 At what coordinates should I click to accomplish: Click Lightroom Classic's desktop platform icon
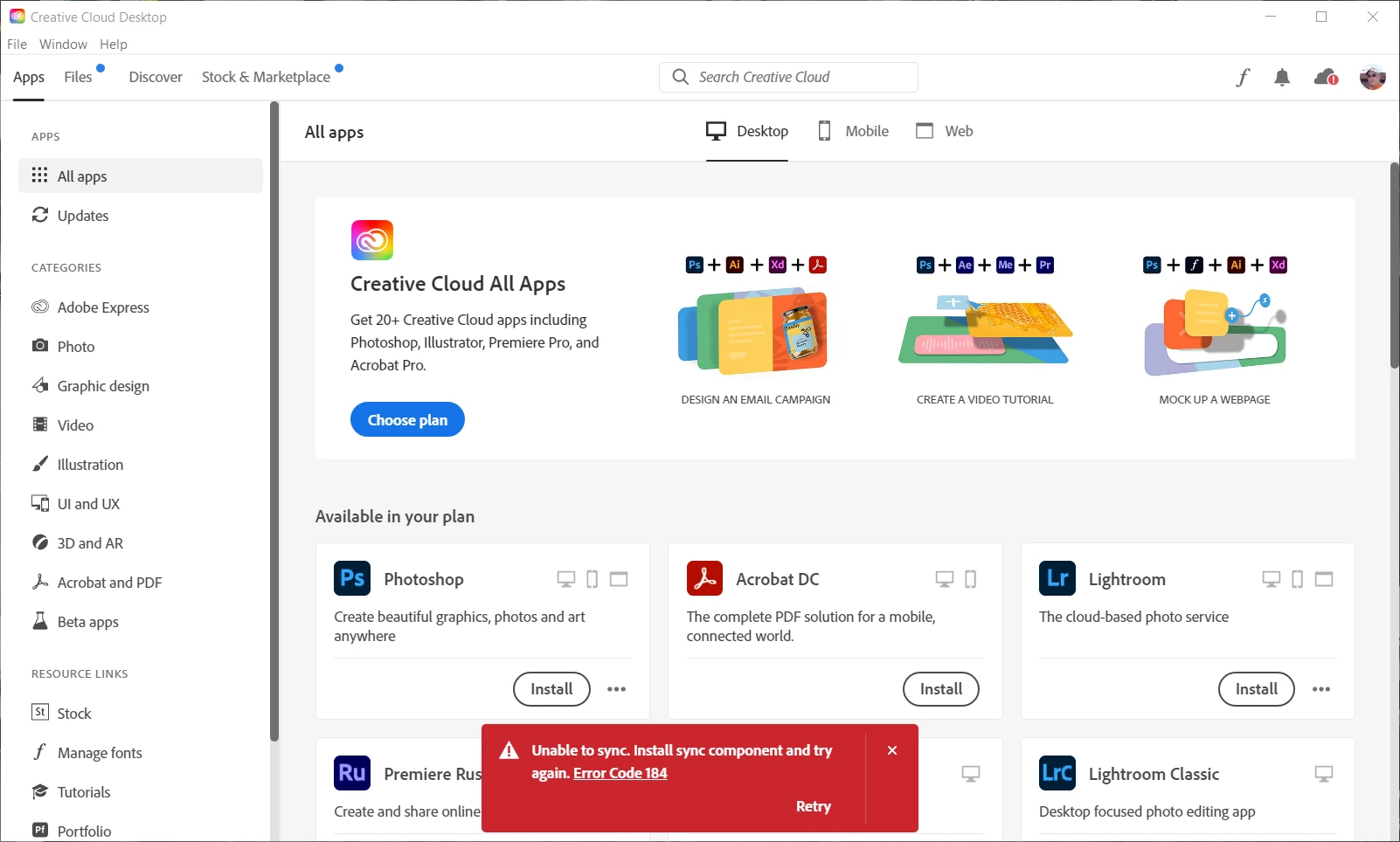pos(1324,774)
